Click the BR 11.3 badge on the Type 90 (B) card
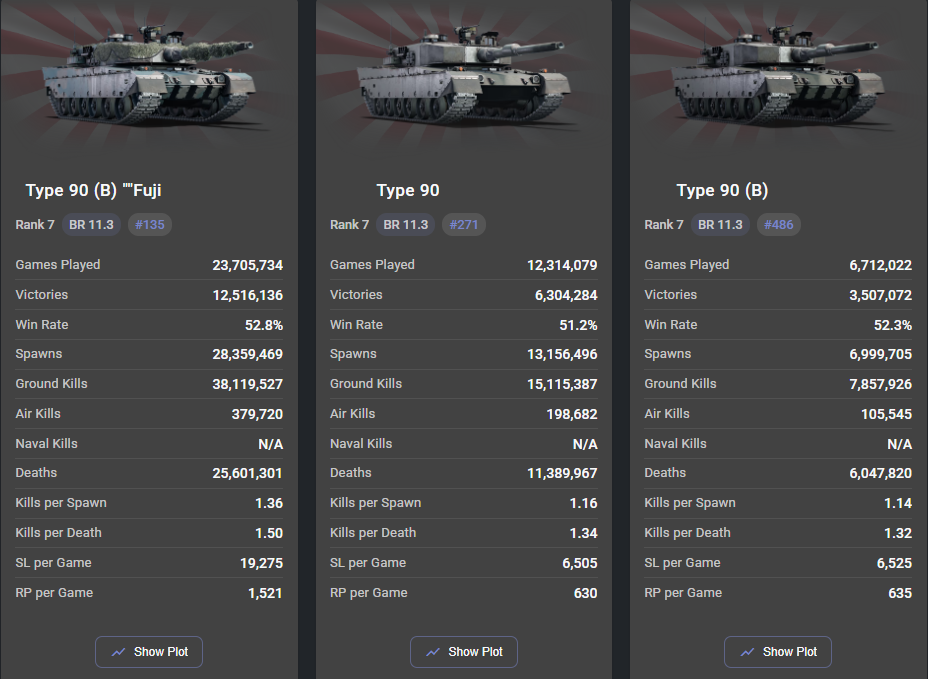Image resolution: width=928 pixels, height=679 pixels. coord(720,225)
